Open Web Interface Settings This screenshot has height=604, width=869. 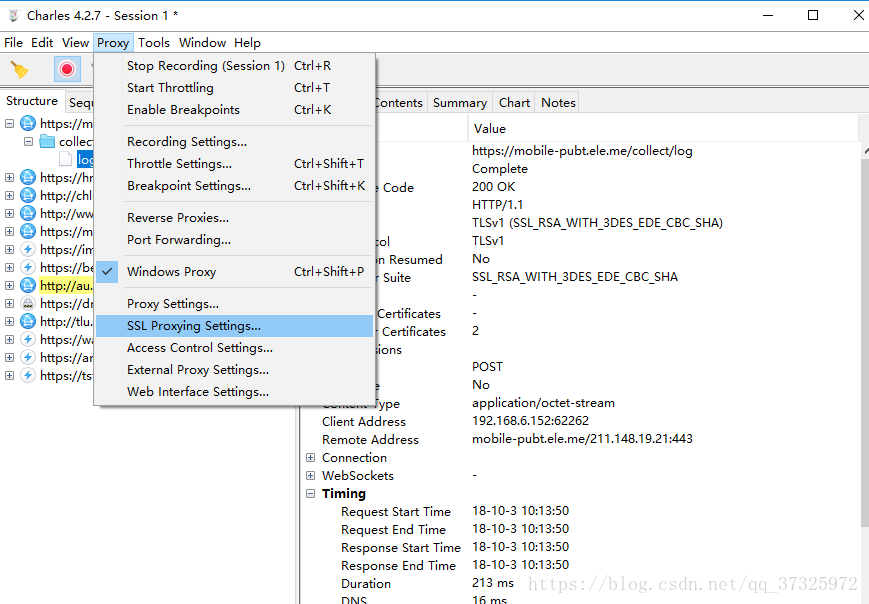pyautogui.click(x=234, y=392)
